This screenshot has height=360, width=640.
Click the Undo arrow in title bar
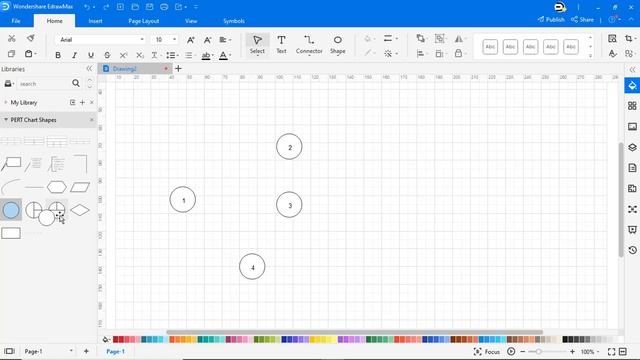point(87,7)
